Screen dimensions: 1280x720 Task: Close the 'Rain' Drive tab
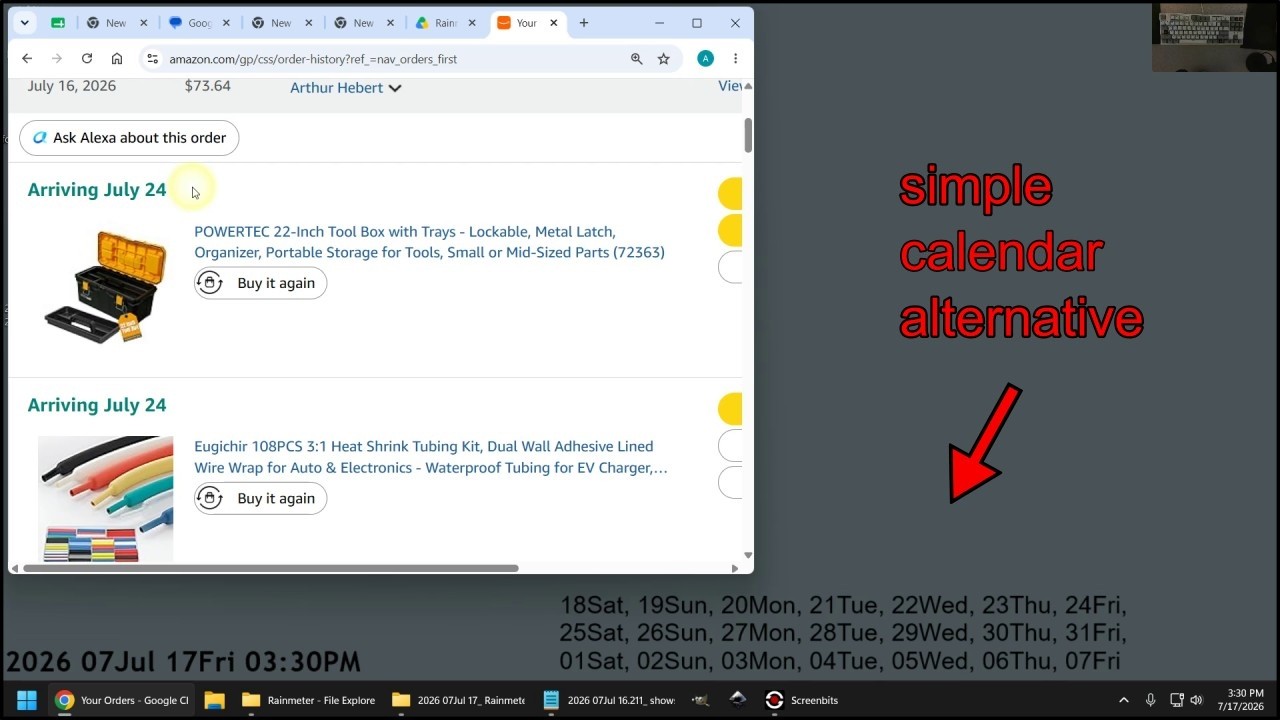(471, 23)
